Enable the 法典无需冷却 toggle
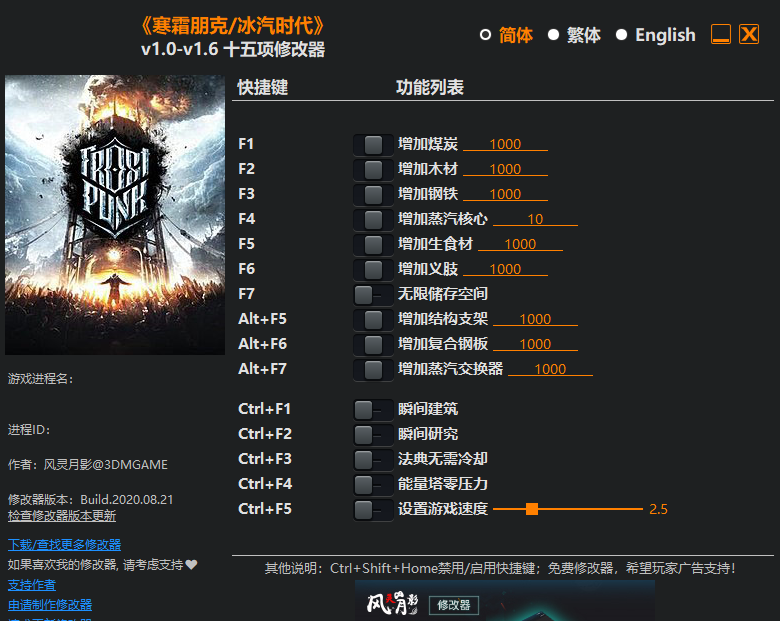The width and height of the screenshot is (780, 621). pyautogui.click(x=373, y=460)
